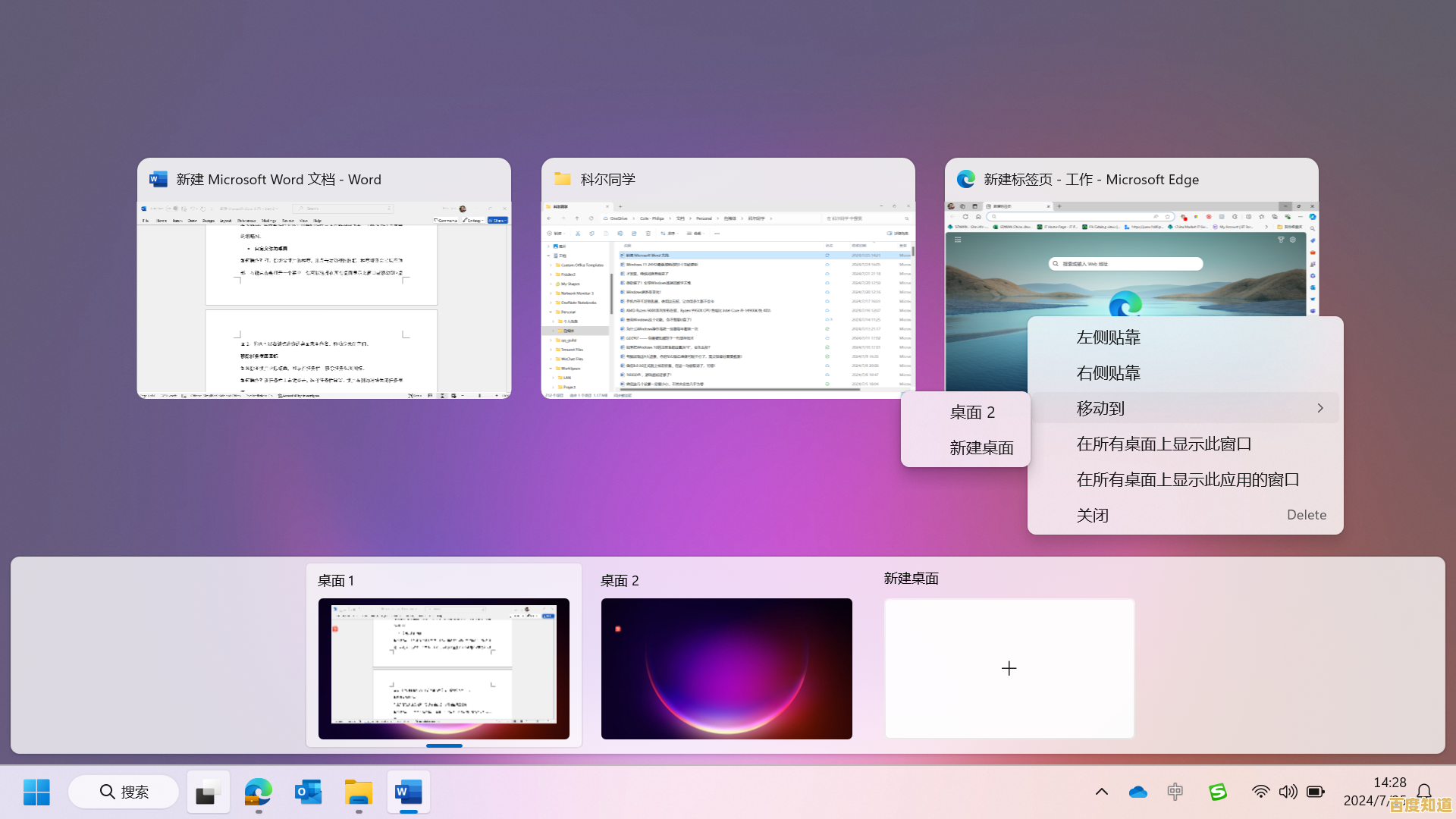Toggle the IME 中 language indicator
This screenshot has height=819, width=1456.
(x=1175, y=792)
